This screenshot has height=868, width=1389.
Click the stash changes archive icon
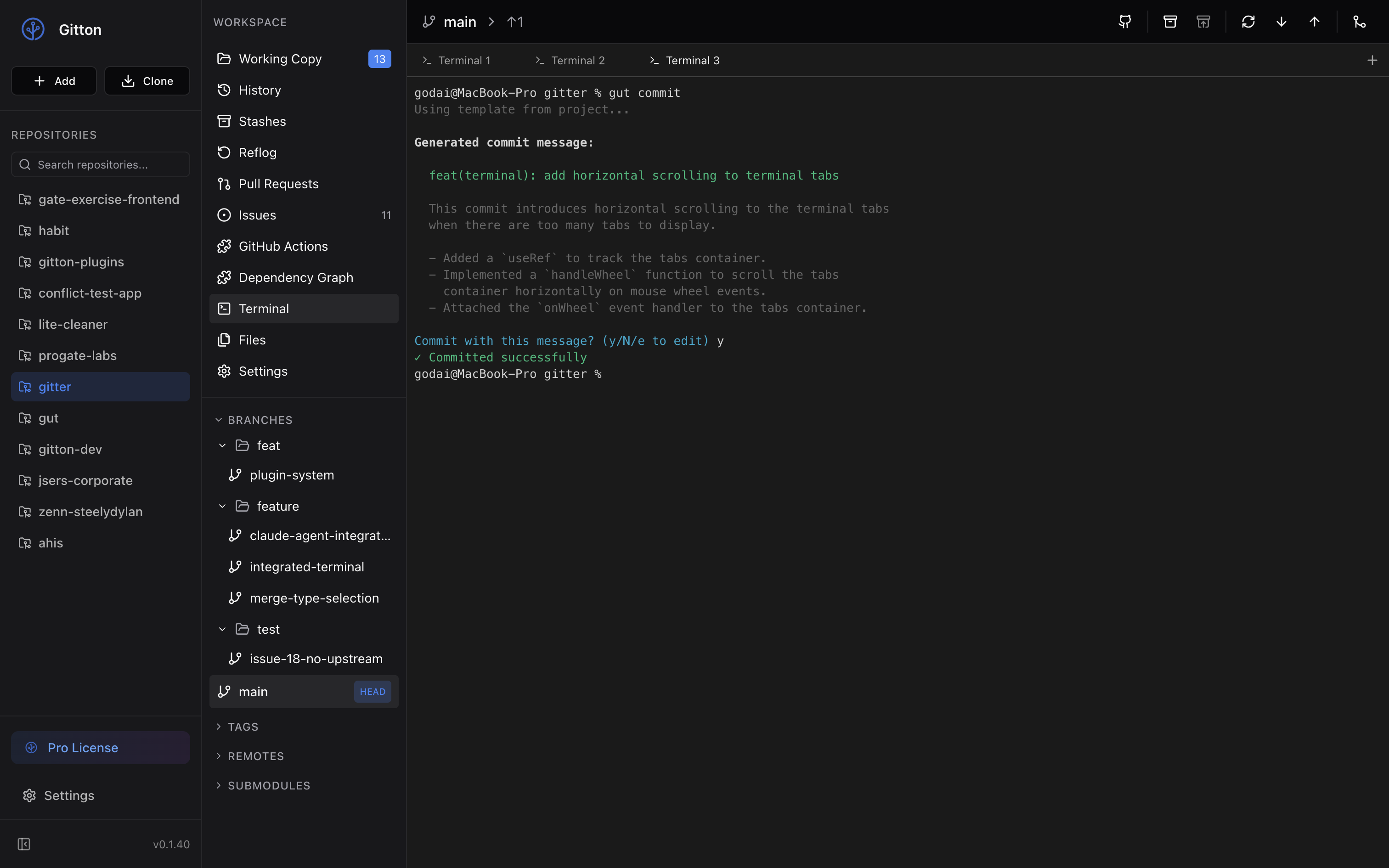pos(1170,22)
